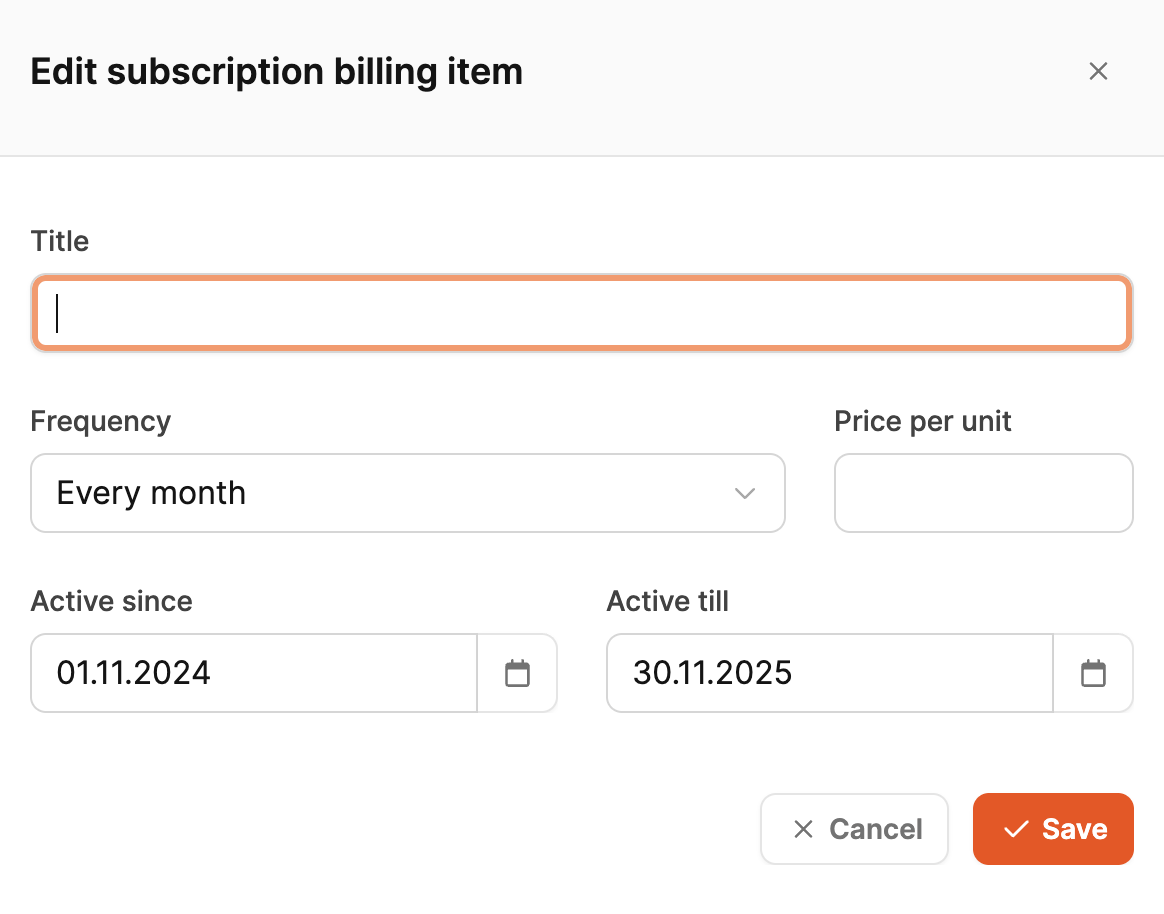1164x914 pixels.
Task: Save the subscription billing item
Action: (1053, 829)
